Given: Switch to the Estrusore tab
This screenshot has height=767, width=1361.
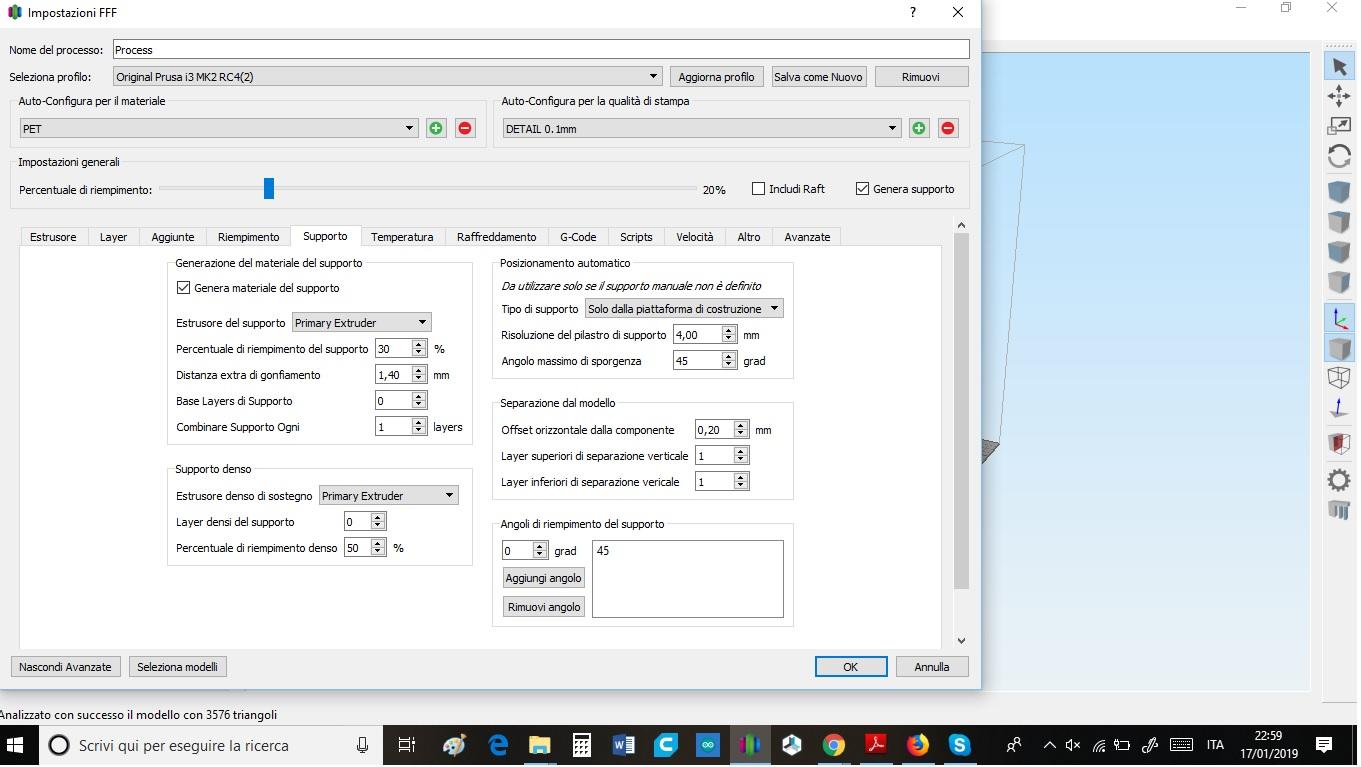Looking at the screenshot, I should [53, 237].
